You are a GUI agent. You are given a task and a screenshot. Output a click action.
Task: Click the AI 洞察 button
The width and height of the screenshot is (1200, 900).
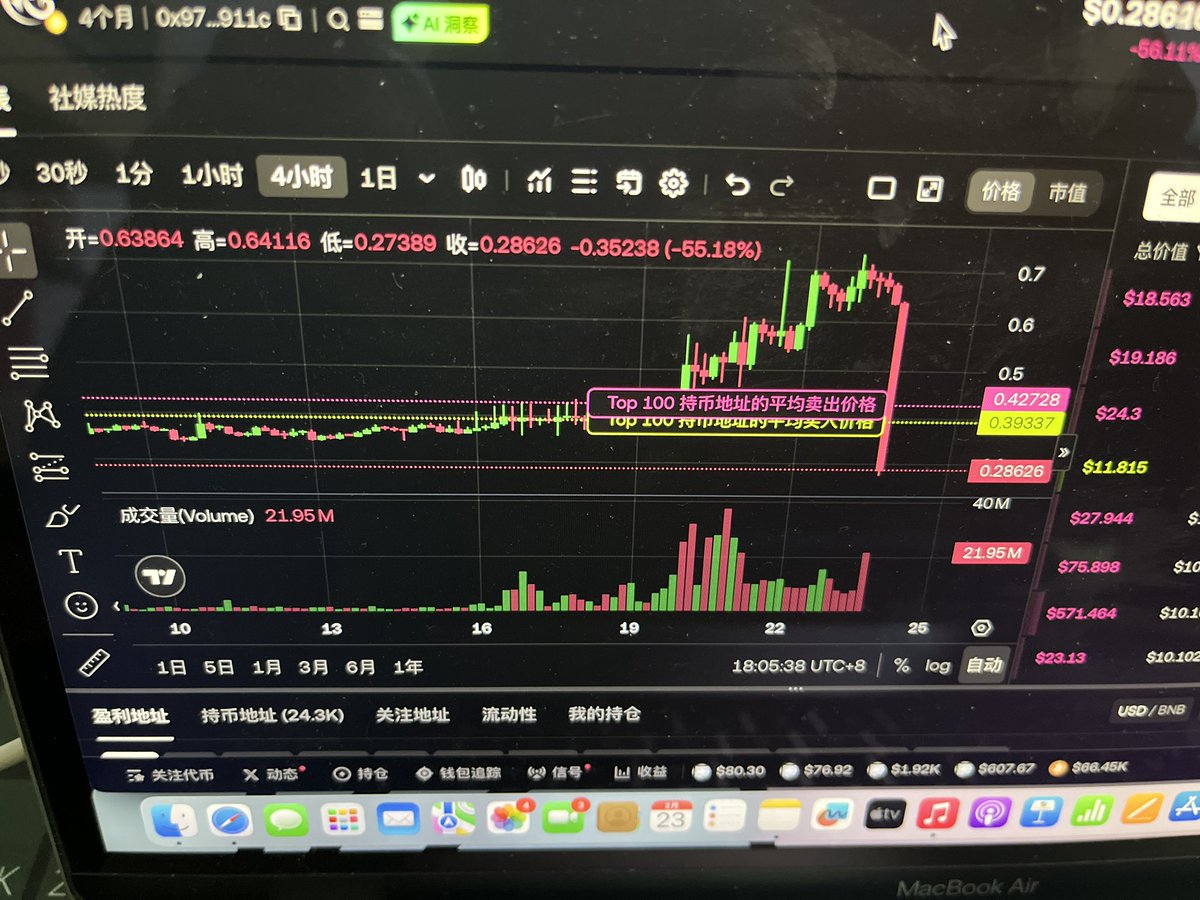click(439, 20)
